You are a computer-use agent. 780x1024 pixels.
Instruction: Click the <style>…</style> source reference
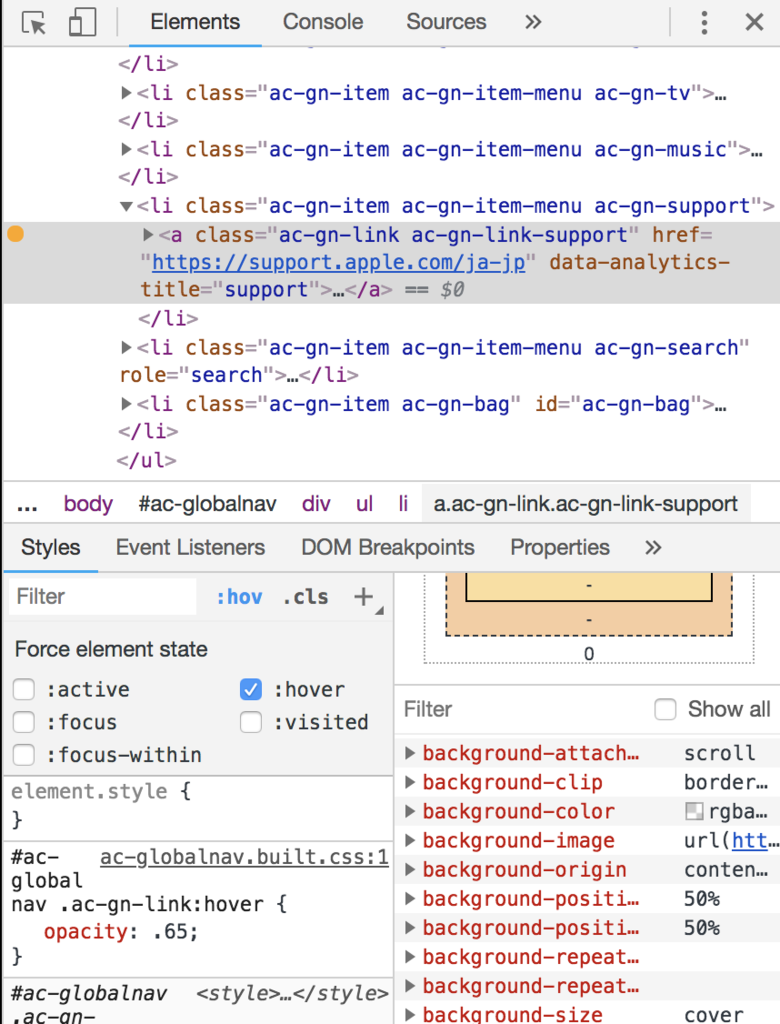click(x=292, y=993)
